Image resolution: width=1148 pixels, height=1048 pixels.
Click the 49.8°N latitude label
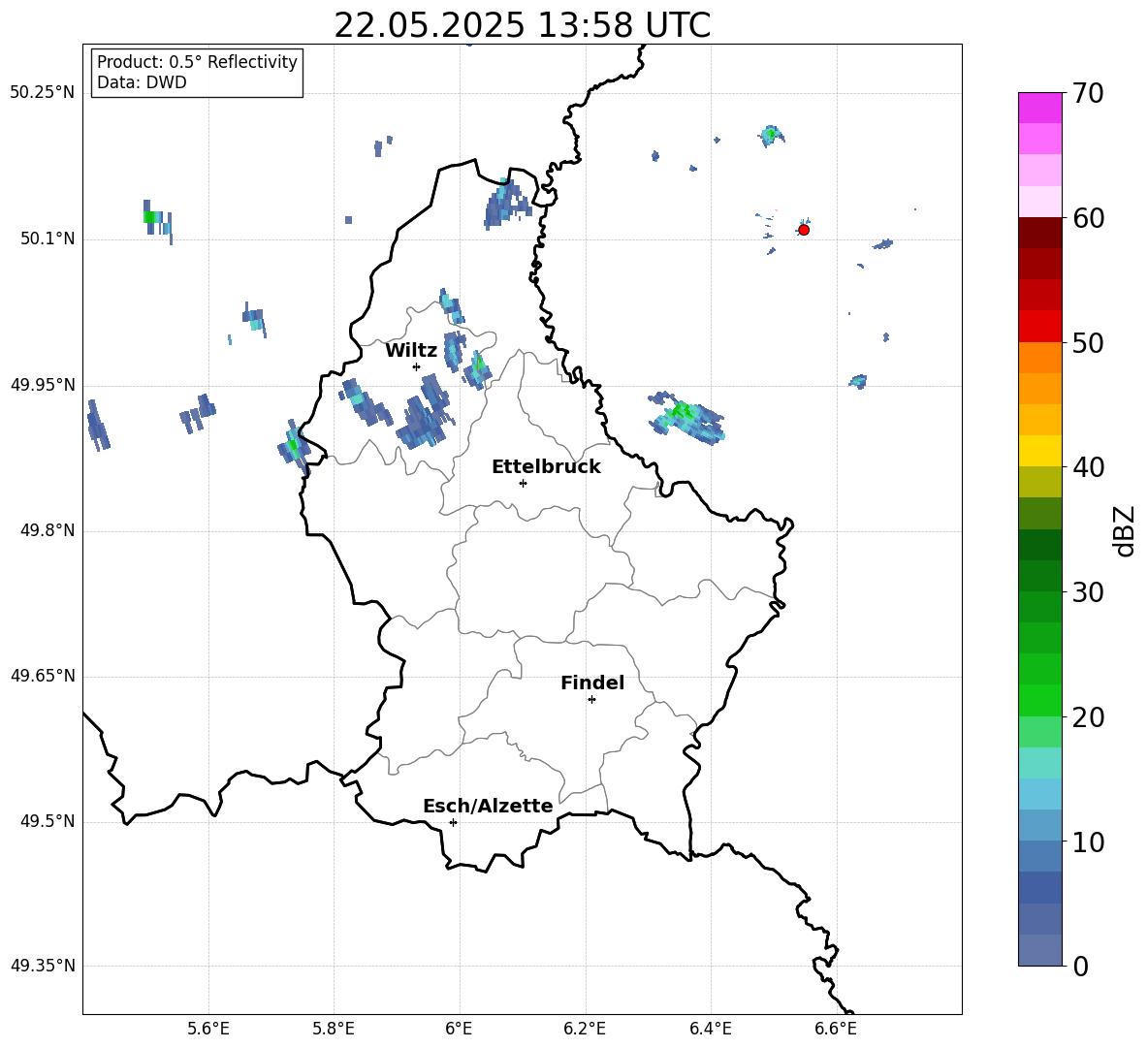48,530
